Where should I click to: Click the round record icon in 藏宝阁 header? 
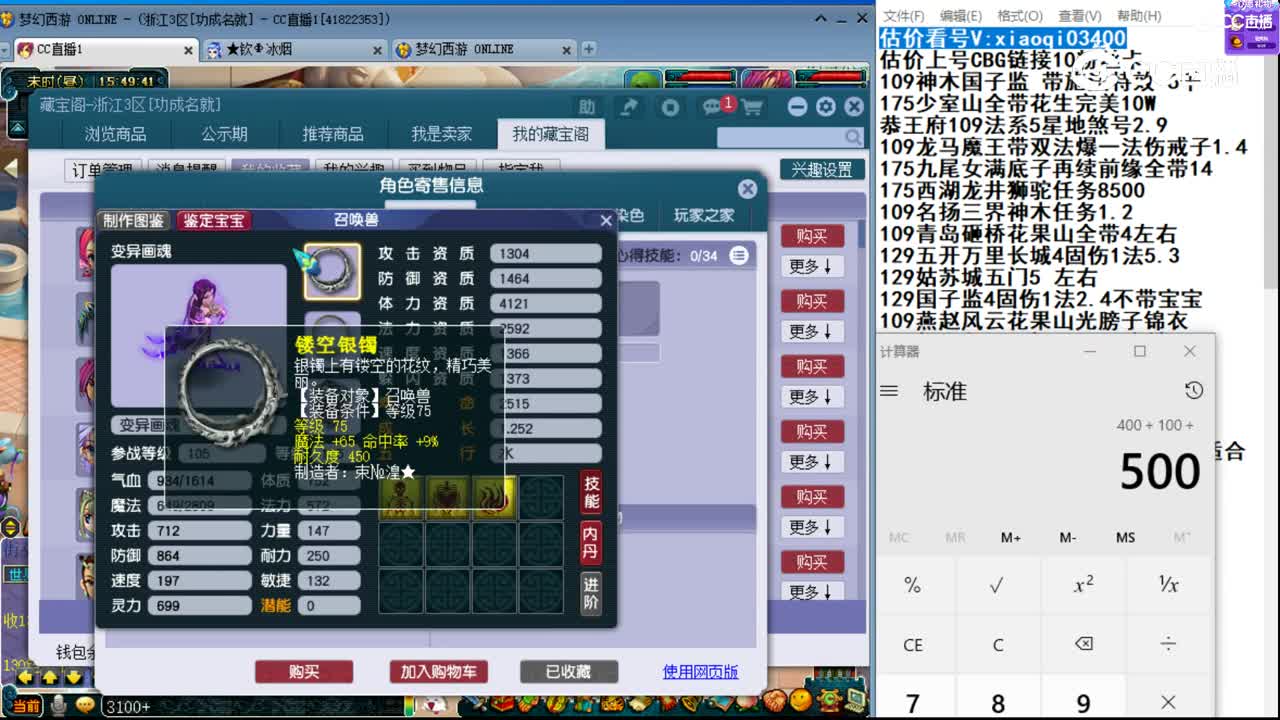point(670,107)
